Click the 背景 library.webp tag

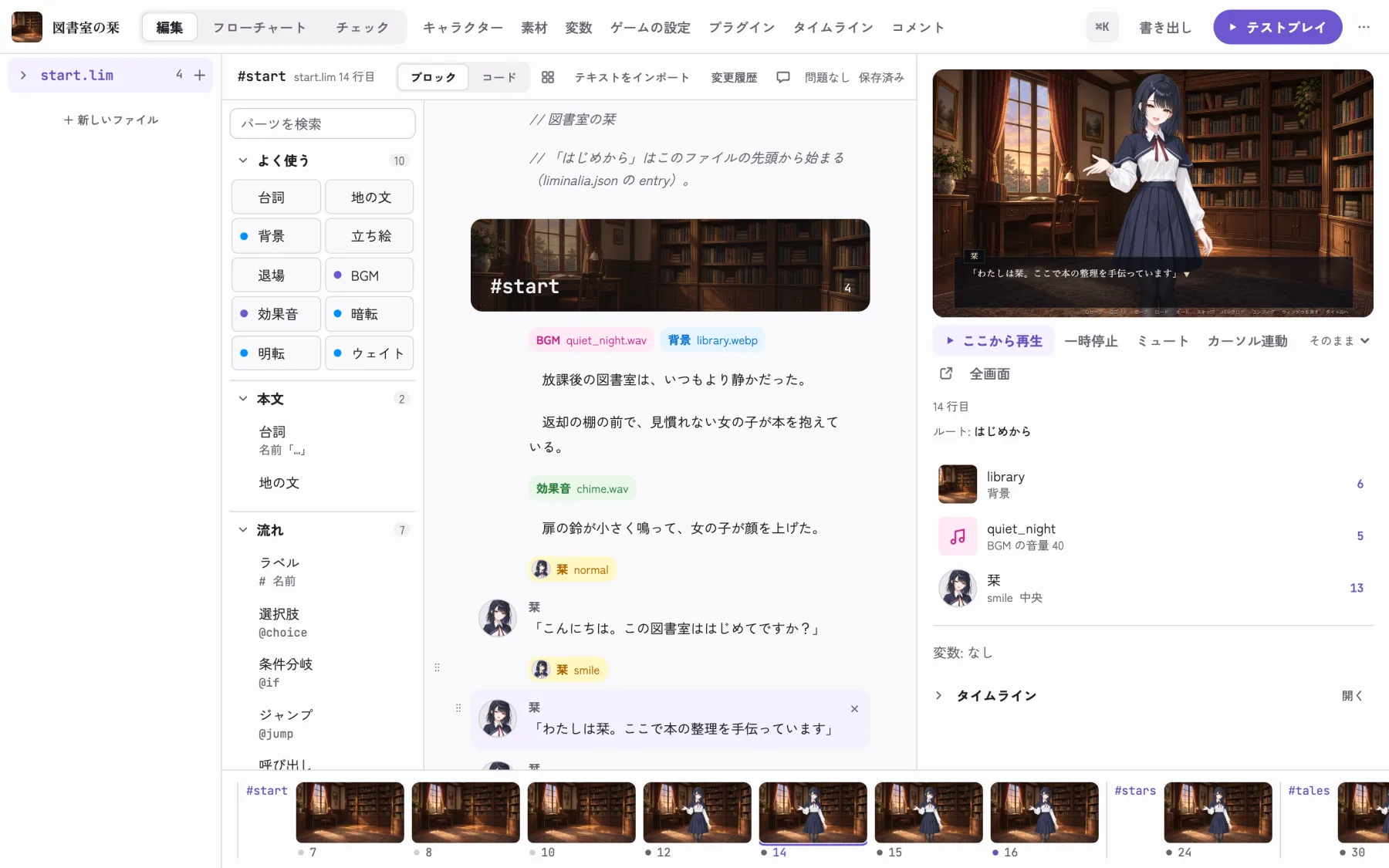click(712, 340)
